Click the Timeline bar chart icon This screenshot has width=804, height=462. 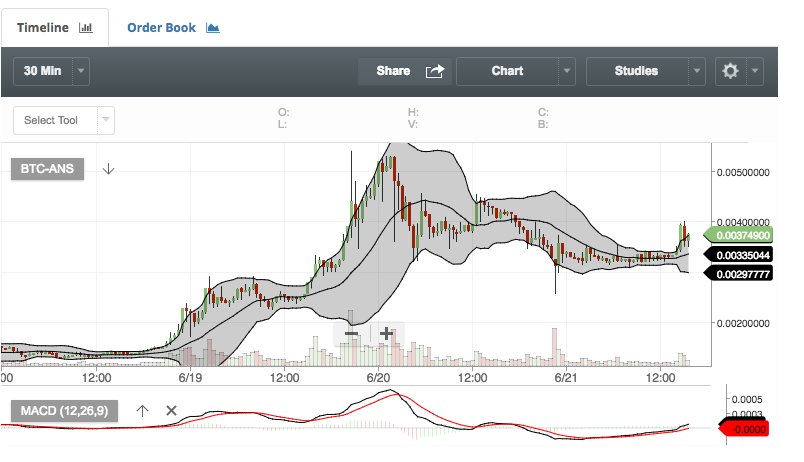tap(86, 28)
